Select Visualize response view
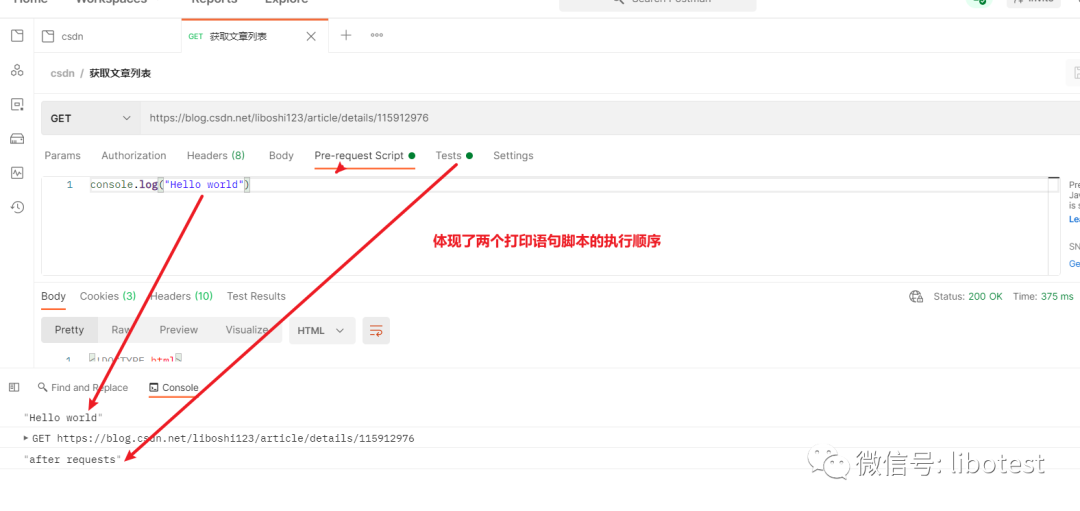The width and height of the screenshot is (1080, 511). 247,330
